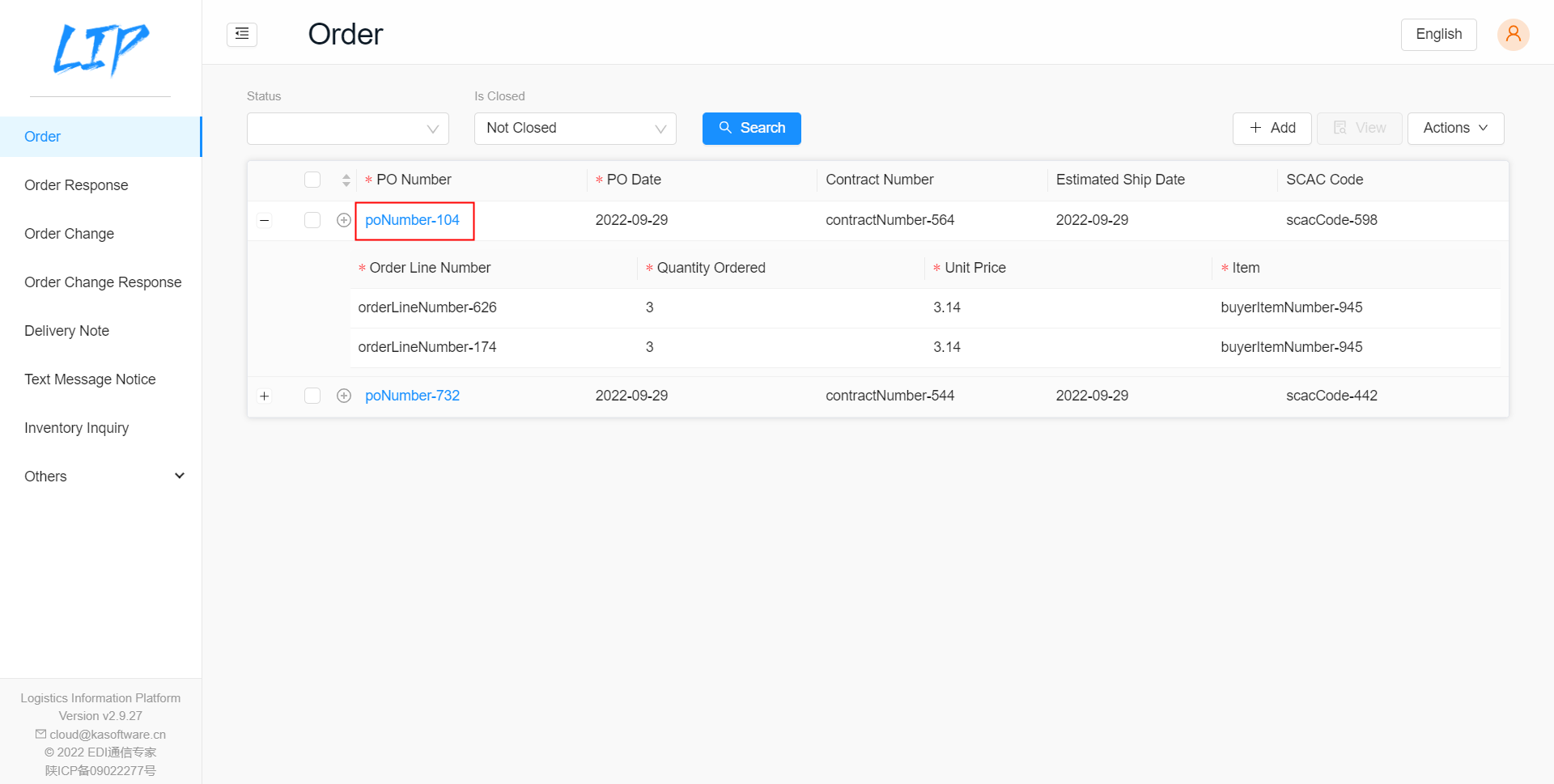The height and width of the screenshot is (784, 1554).
Task: Click the Add button
Action: tap(1272, 128)
